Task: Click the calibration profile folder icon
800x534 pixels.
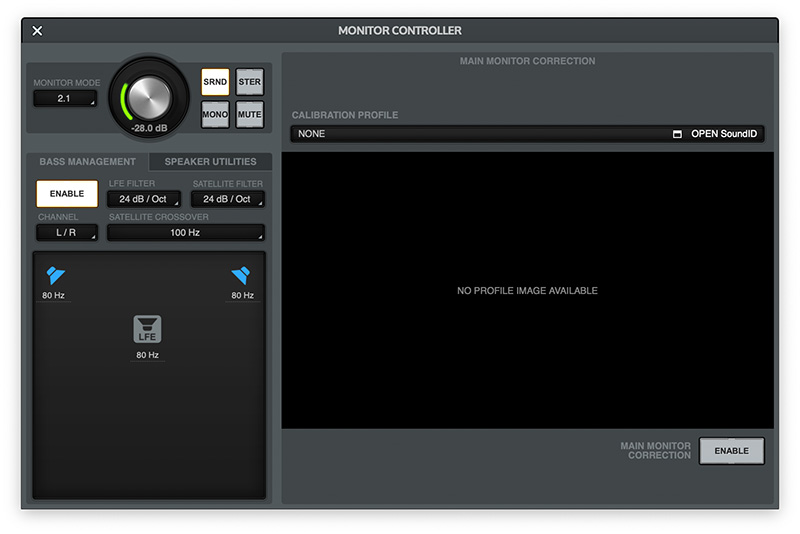Action: coord(677,134)
